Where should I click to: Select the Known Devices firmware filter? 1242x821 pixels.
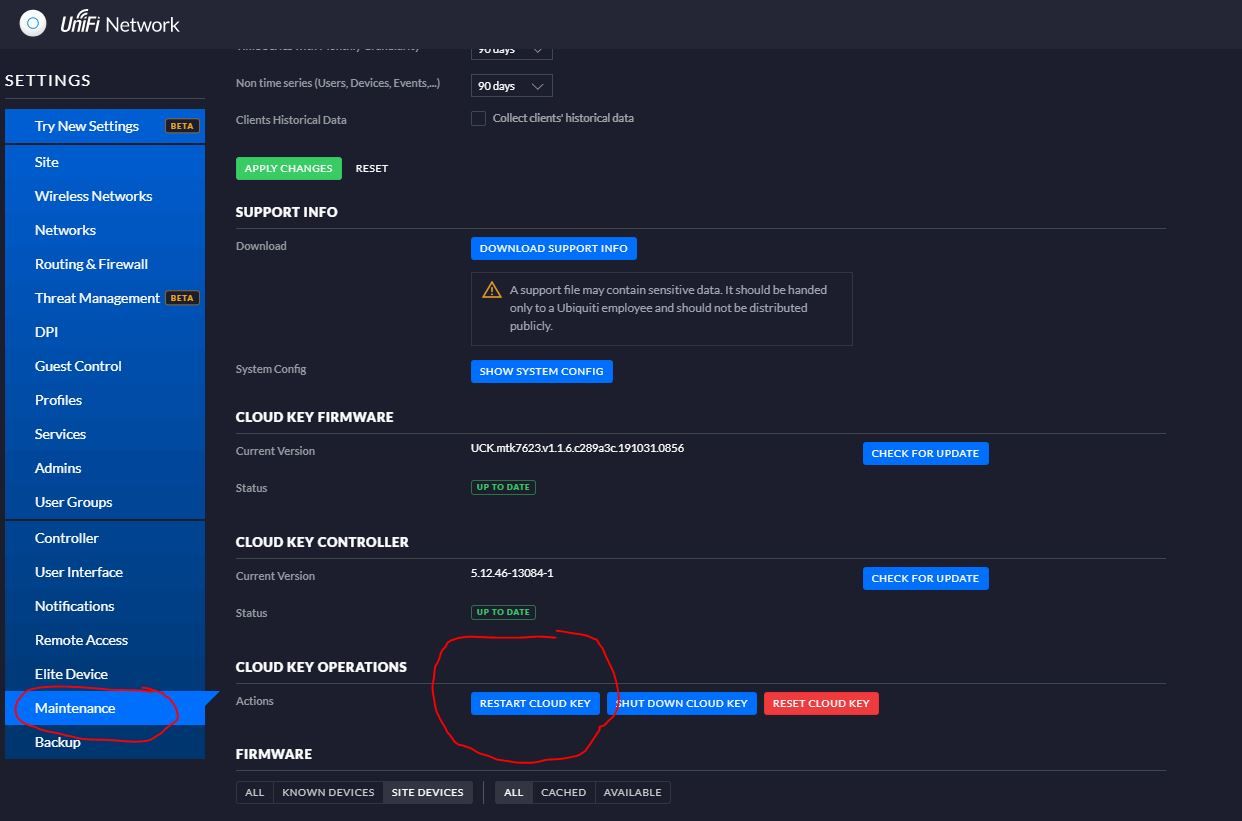tap(328, 792)
